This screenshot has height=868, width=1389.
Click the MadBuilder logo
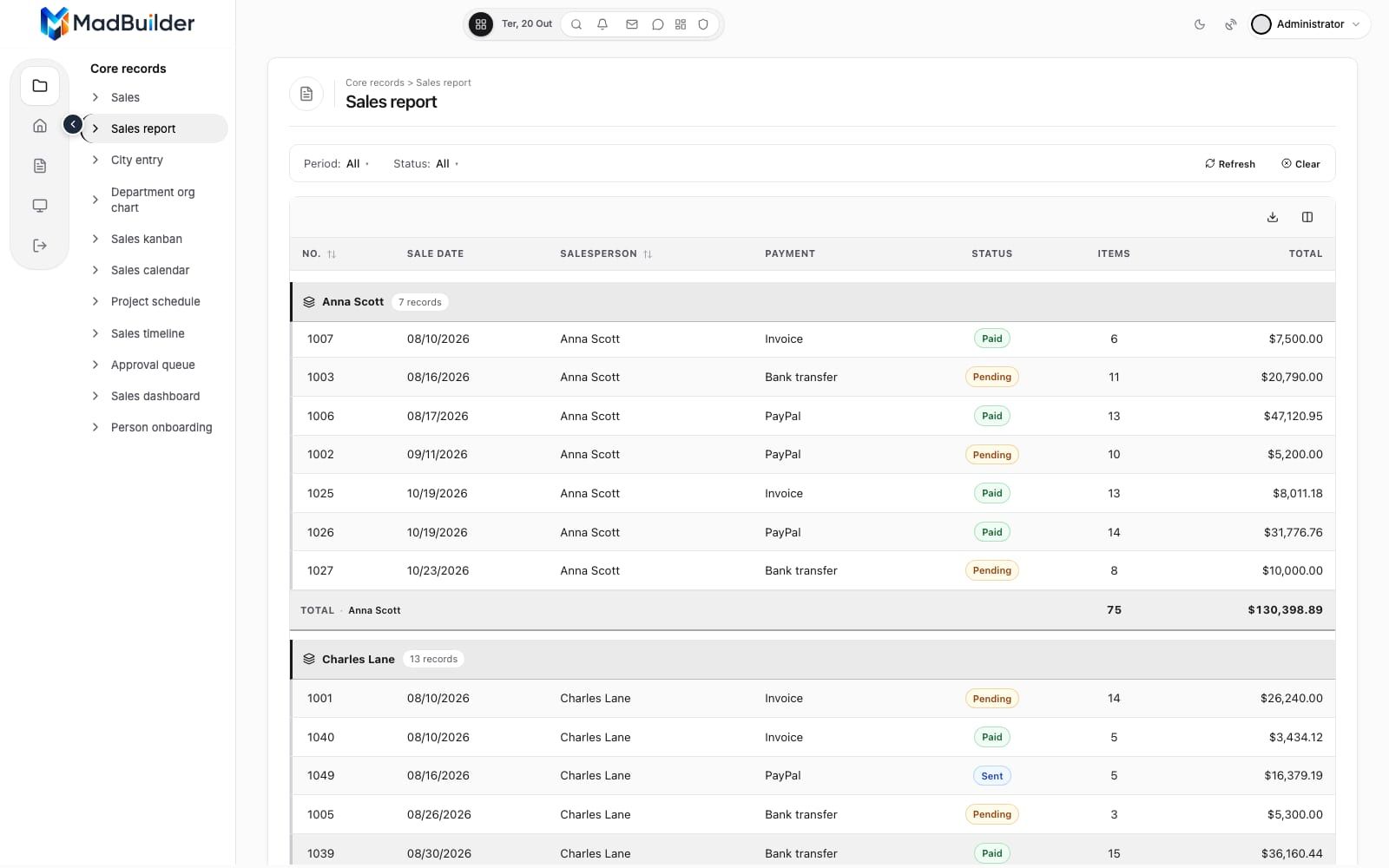pos(117,23)
